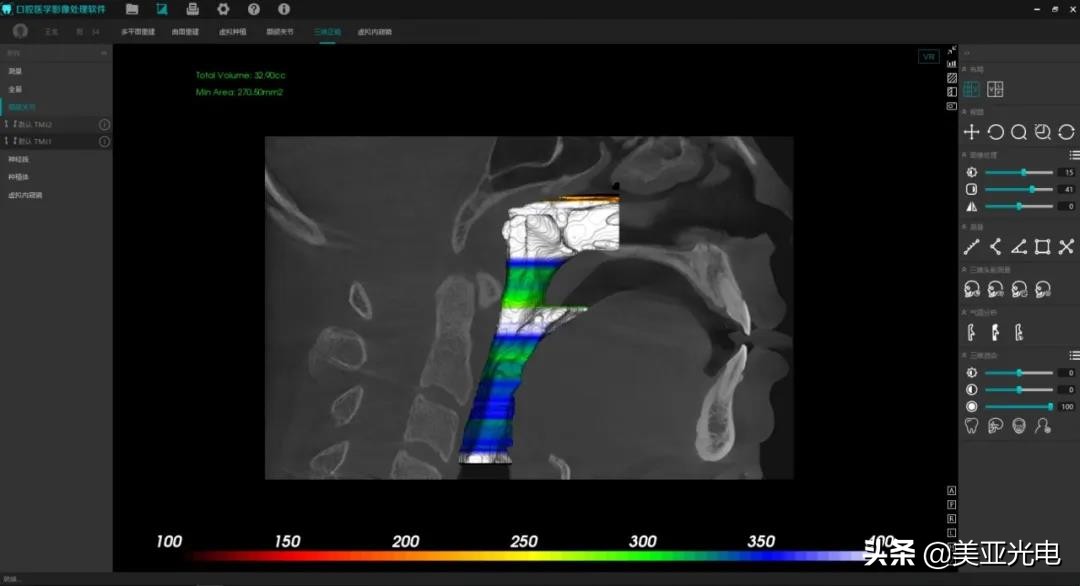This screenshot has width=1080, height=586.
Task: Switch to the 颞颌关节 tab
Action: point(280,32)
